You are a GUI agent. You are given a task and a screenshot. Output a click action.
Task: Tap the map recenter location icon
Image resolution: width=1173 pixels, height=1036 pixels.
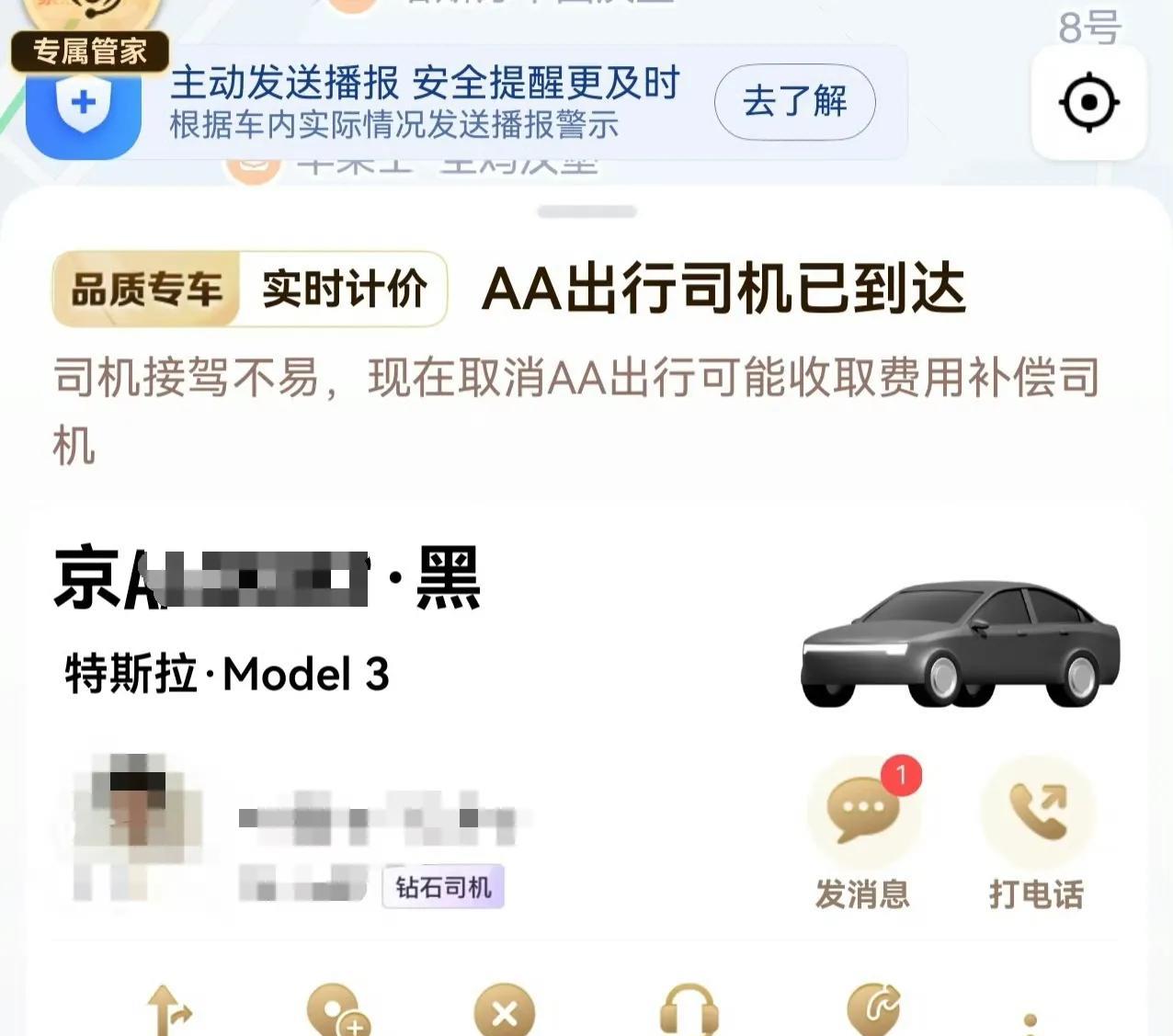[1089, 102]
